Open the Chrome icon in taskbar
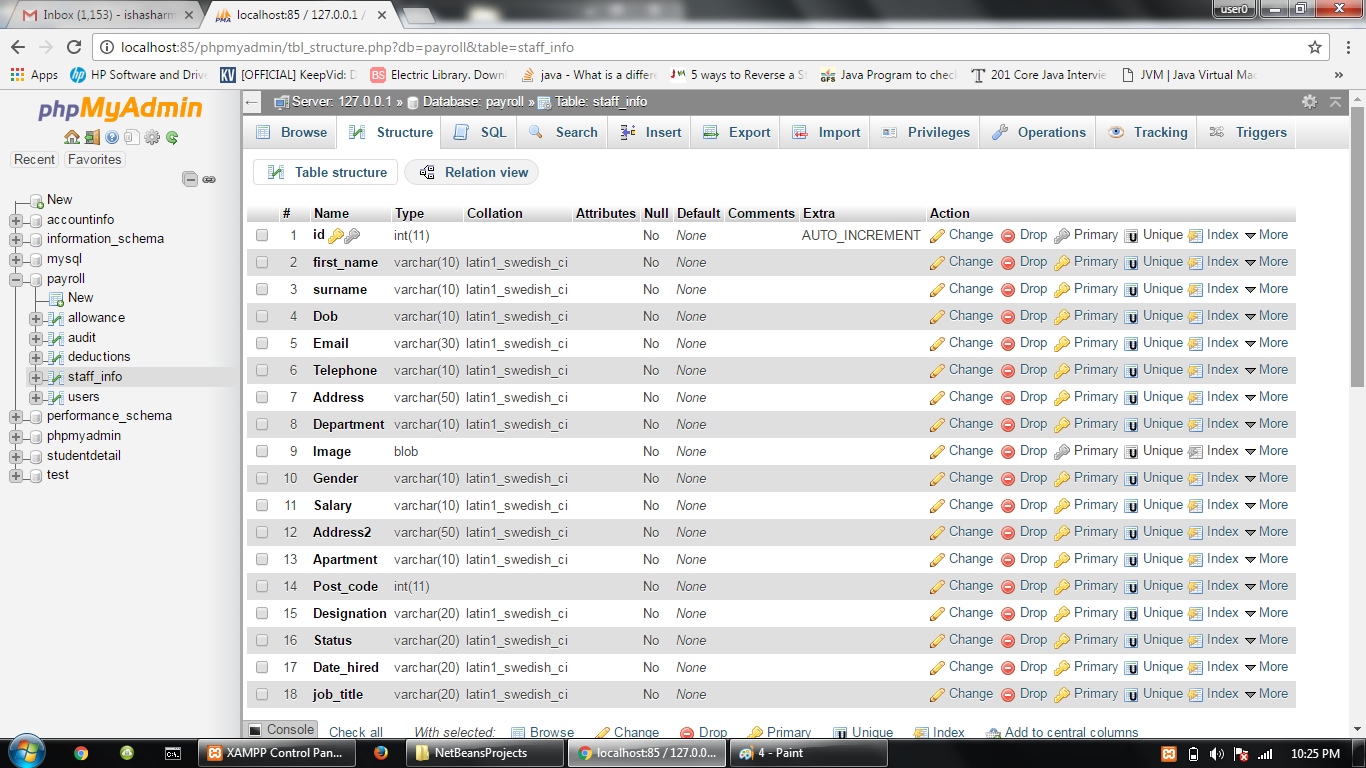 [x=81, y=753]
